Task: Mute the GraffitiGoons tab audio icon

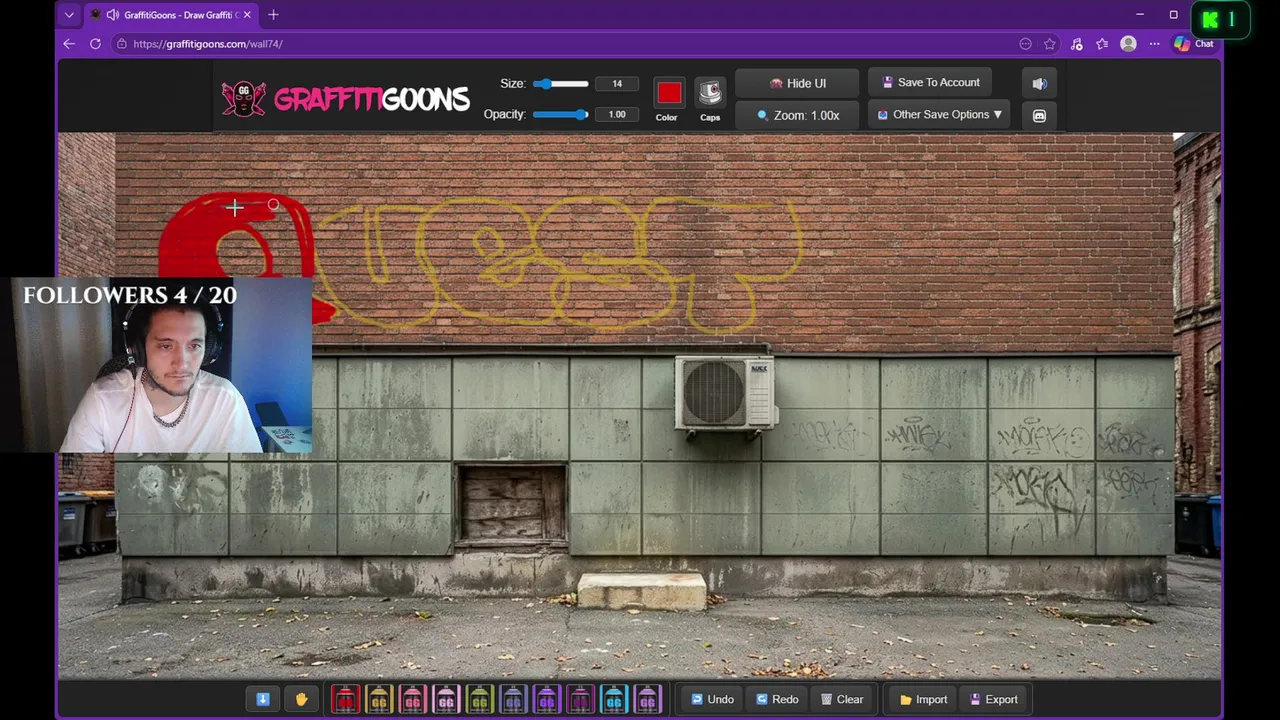Action: pyautogui.click(x=112, y=15)
